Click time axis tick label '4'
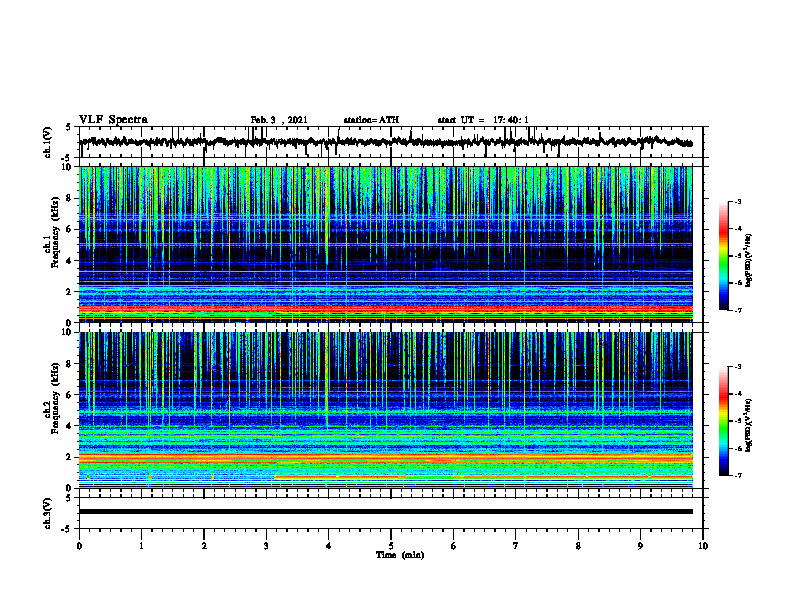The width and height of the screenshot is (792, 612). click(x=329, y=546)
